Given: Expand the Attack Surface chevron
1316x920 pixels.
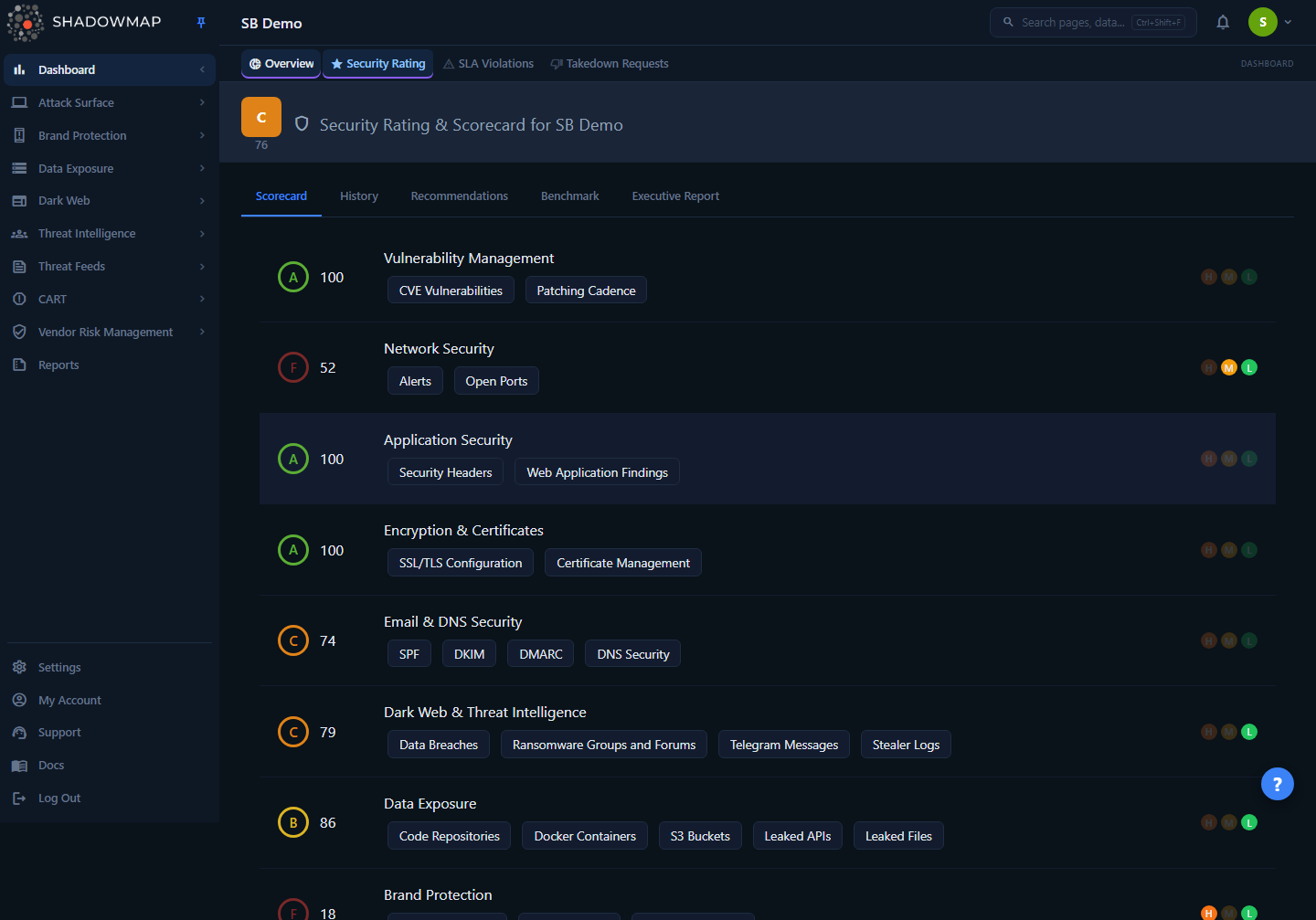Looking at the screenshot, I should coord(202,102).
